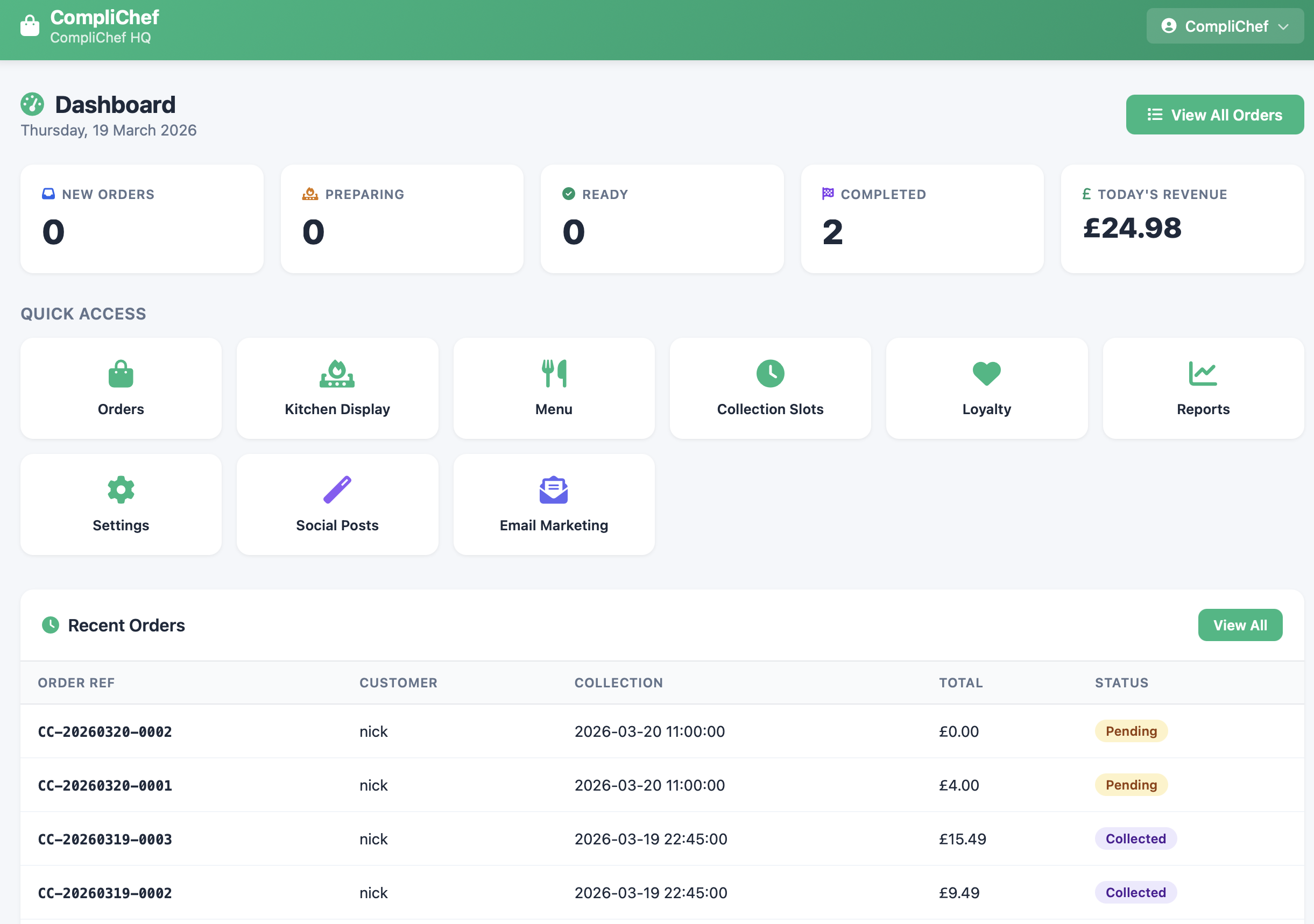This screenshot has width=1314, height=924.
Task: Open the Kitchen Display flame icon
Action: click(337, 374)
